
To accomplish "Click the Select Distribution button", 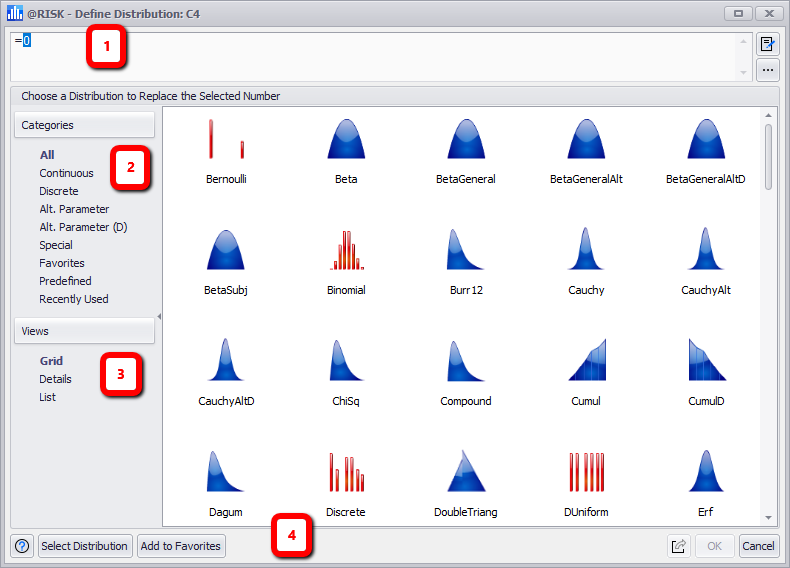I will point(85,546).
